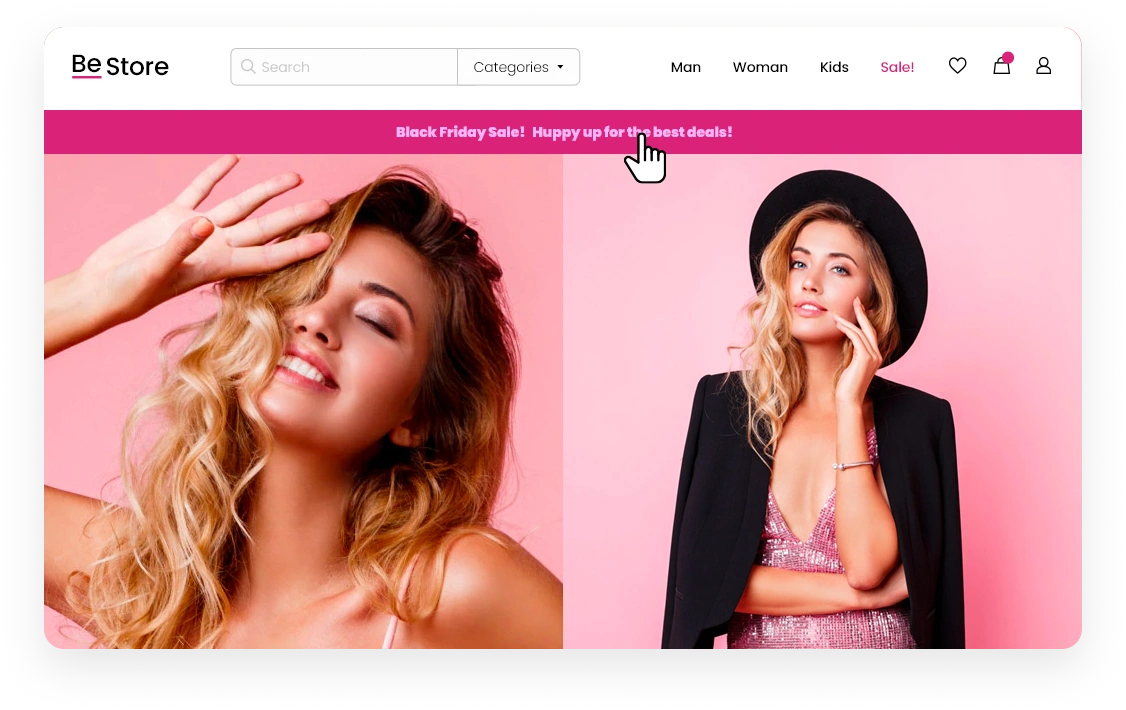1126x710 pixels.
Task: Focus the Search input field
Action: pos(350,67)
